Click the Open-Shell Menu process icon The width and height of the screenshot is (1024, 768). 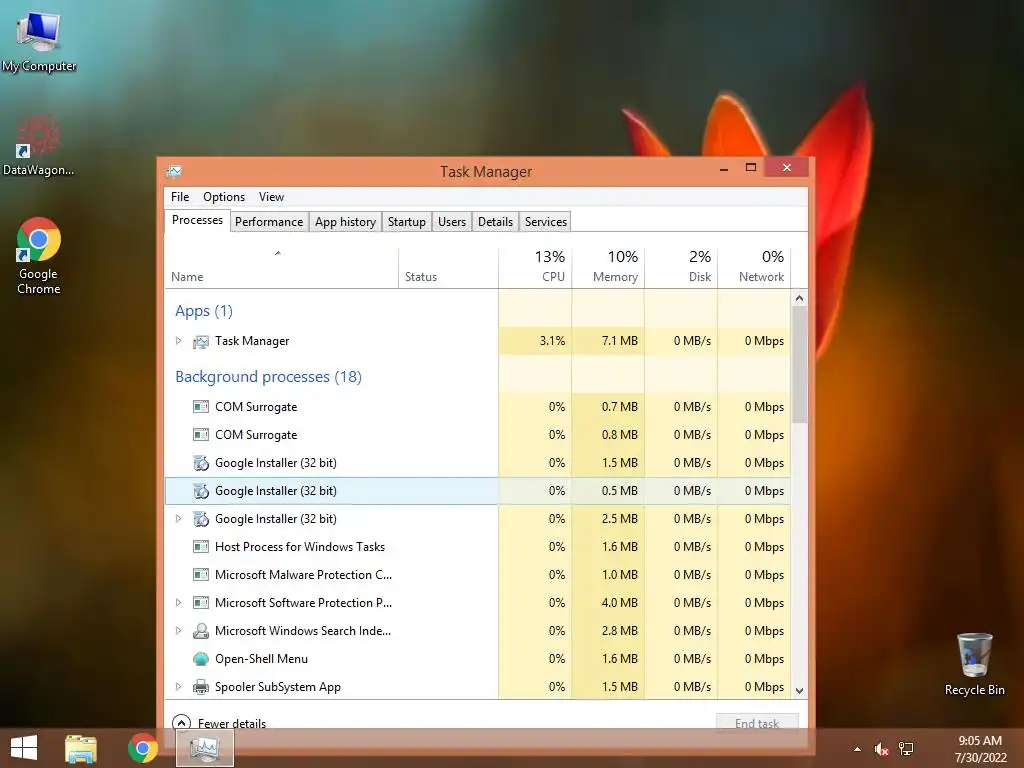(x=200, y=659)
